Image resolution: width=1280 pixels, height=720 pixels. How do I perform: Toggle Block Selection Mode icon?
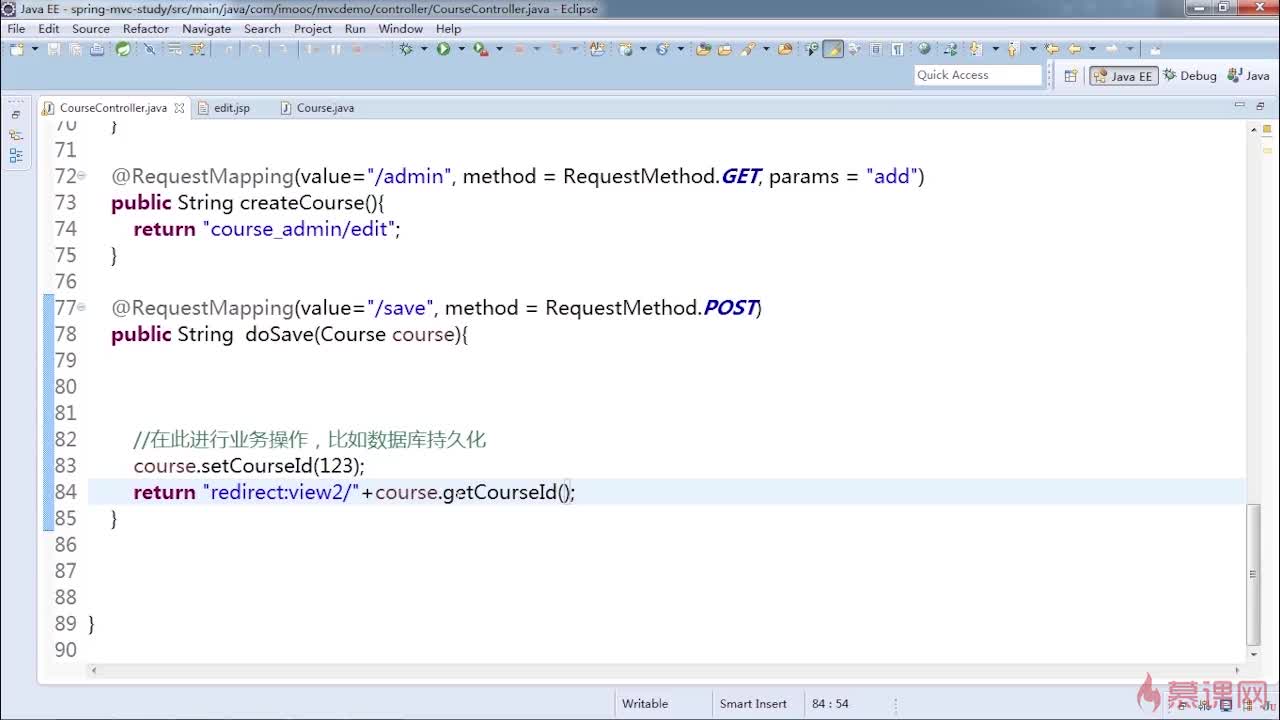pos(876,49)
